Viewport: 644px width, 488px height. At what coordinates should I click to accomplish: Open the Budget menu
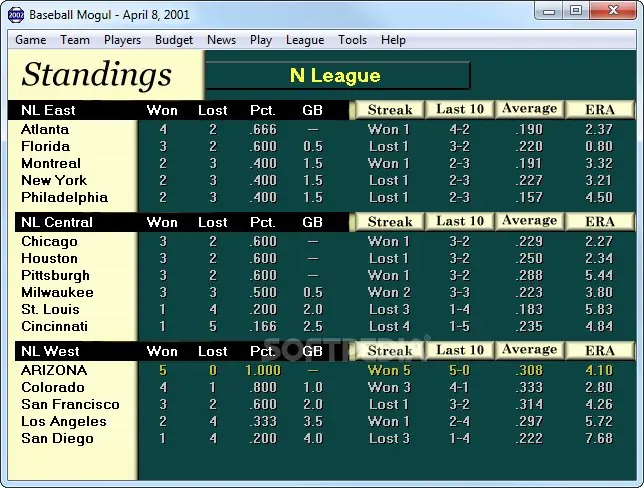pyautogui.click(x=174, y=40)
